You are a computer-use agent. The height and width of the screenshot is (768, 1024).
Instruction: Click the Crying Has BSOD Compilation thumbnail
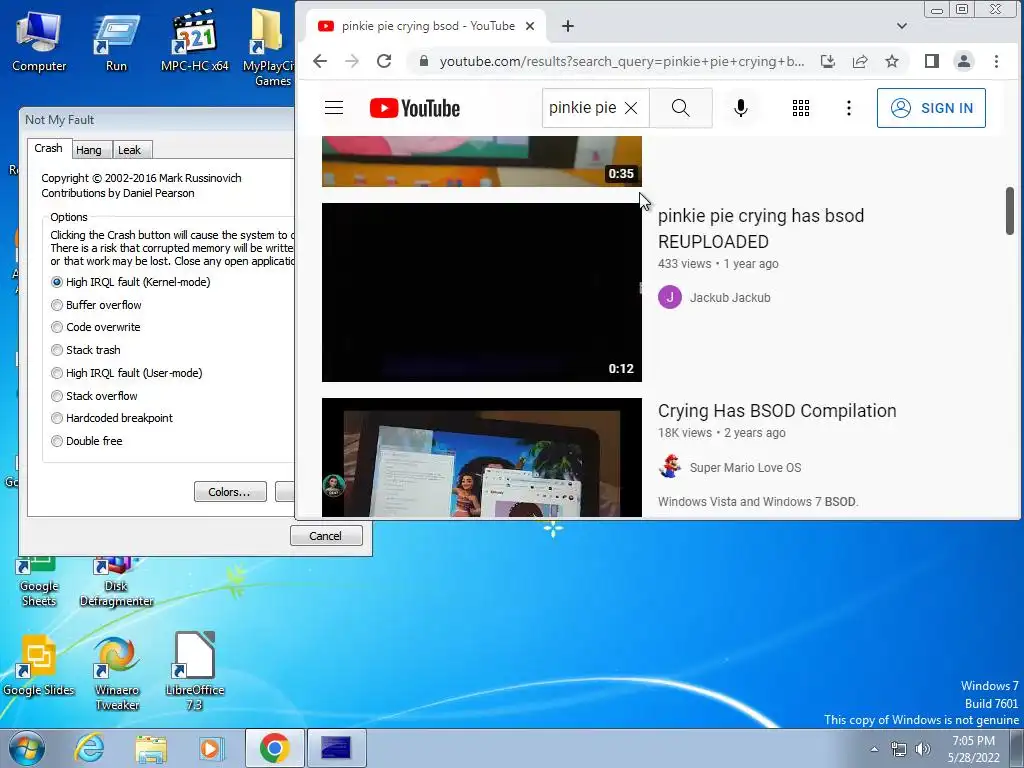[482, 457]
